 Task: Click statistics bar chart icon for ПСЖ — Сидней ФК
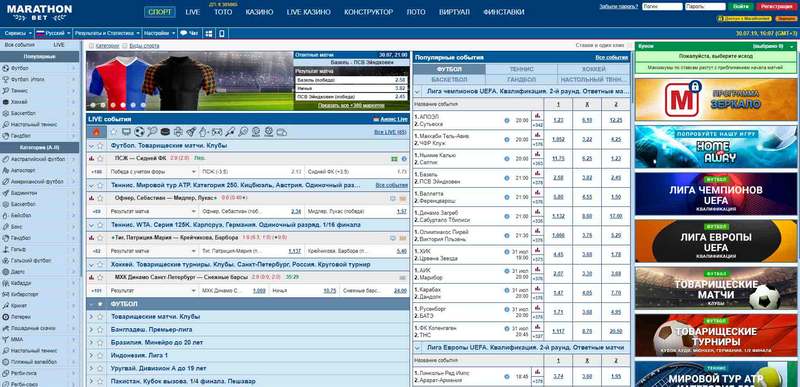click(92, 159)
